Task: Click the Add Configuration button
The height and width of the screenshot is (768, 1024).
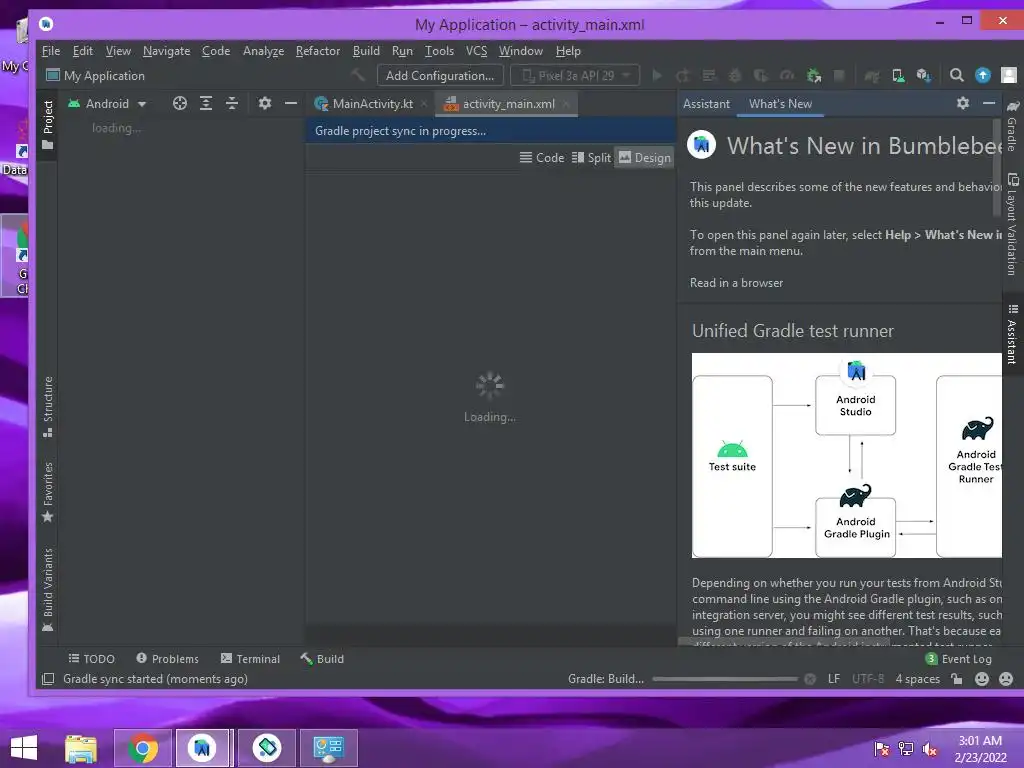Action: click(440, 76)
